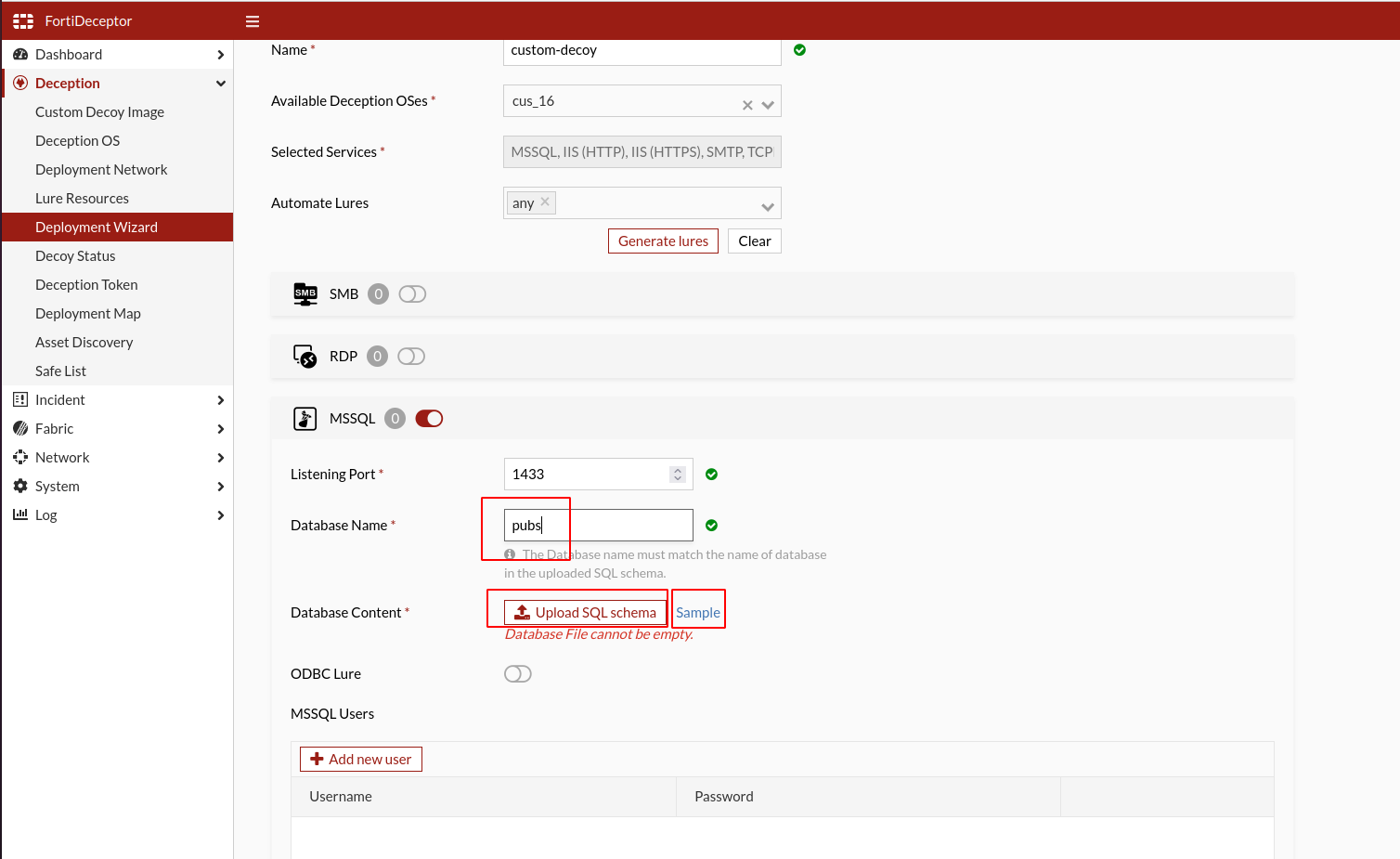Select Custom Decoy Image in the sidebar

[99, 111]
